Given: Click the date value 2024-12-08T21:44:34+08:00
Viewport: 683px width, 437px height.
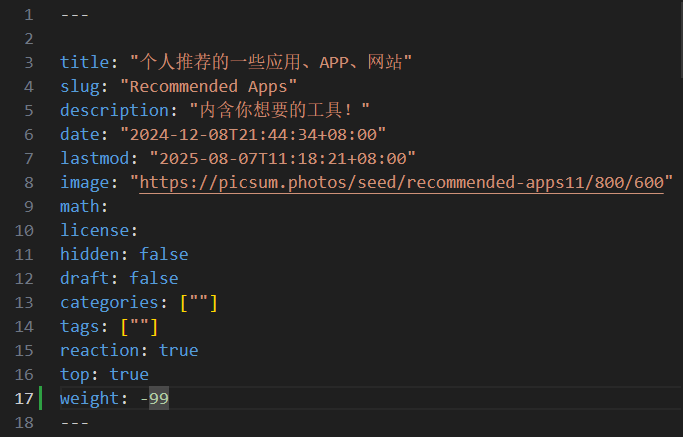Looking at the screenshot, I should (x=252, y=135).
